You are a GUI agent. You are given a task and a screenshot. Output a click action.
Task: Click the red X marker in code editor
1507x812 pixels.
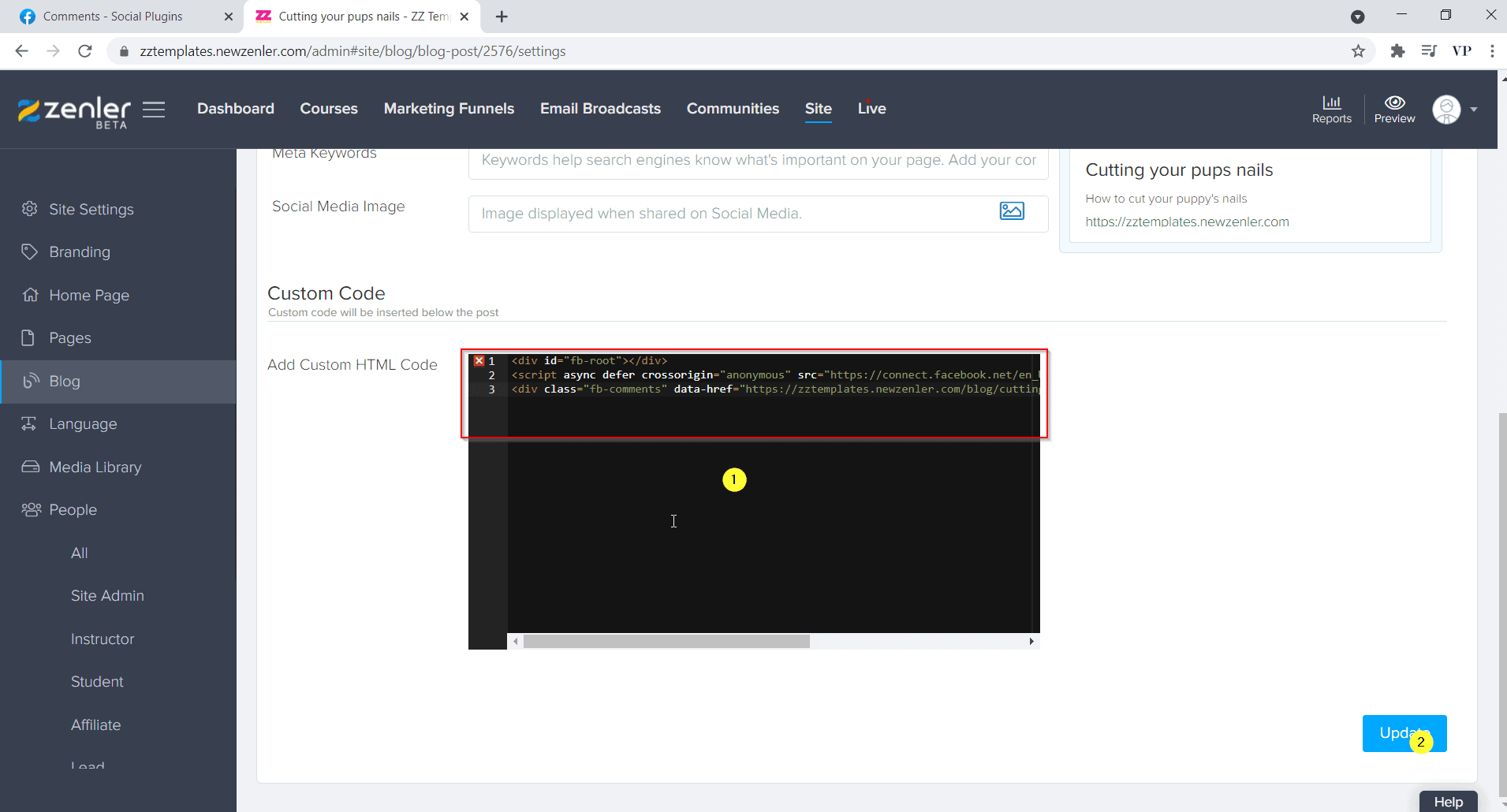point(479,360)
